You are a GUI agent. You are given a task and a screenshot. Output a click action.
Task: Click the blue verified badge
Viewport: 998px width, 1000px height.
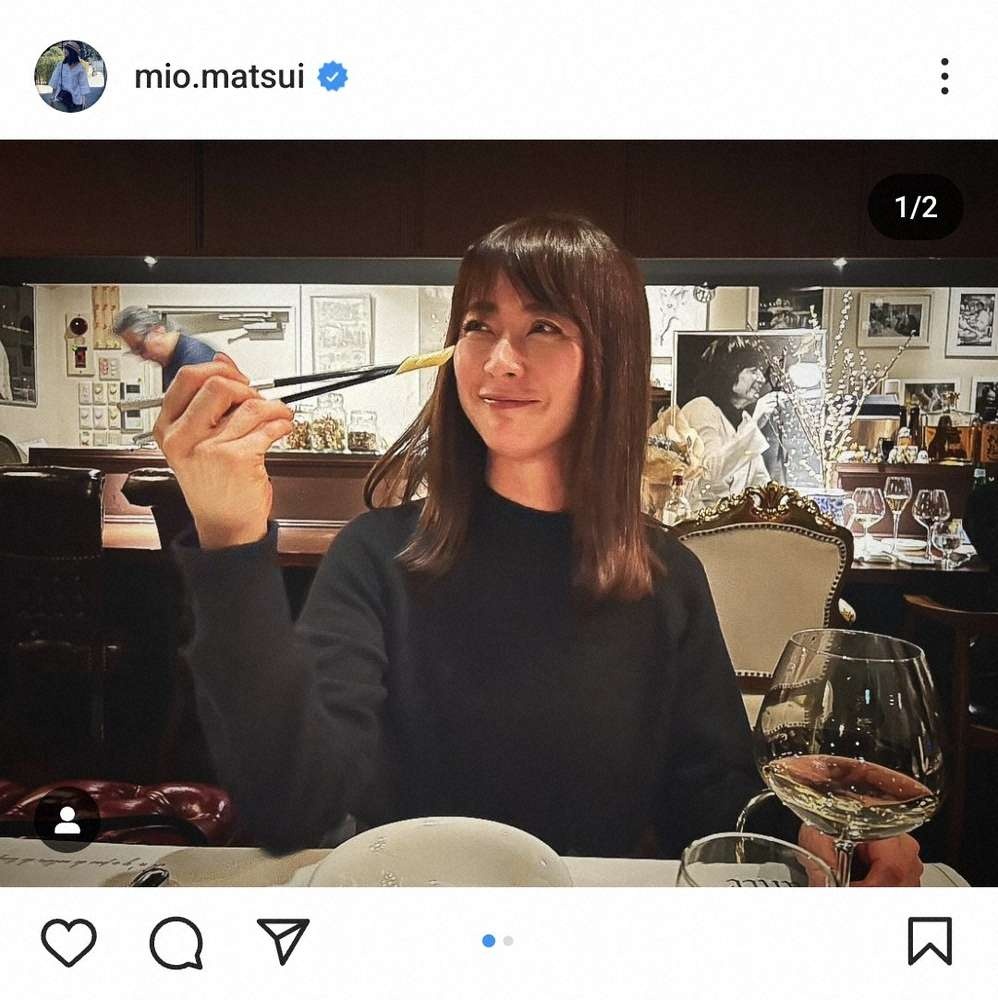(x=332, y=77)
